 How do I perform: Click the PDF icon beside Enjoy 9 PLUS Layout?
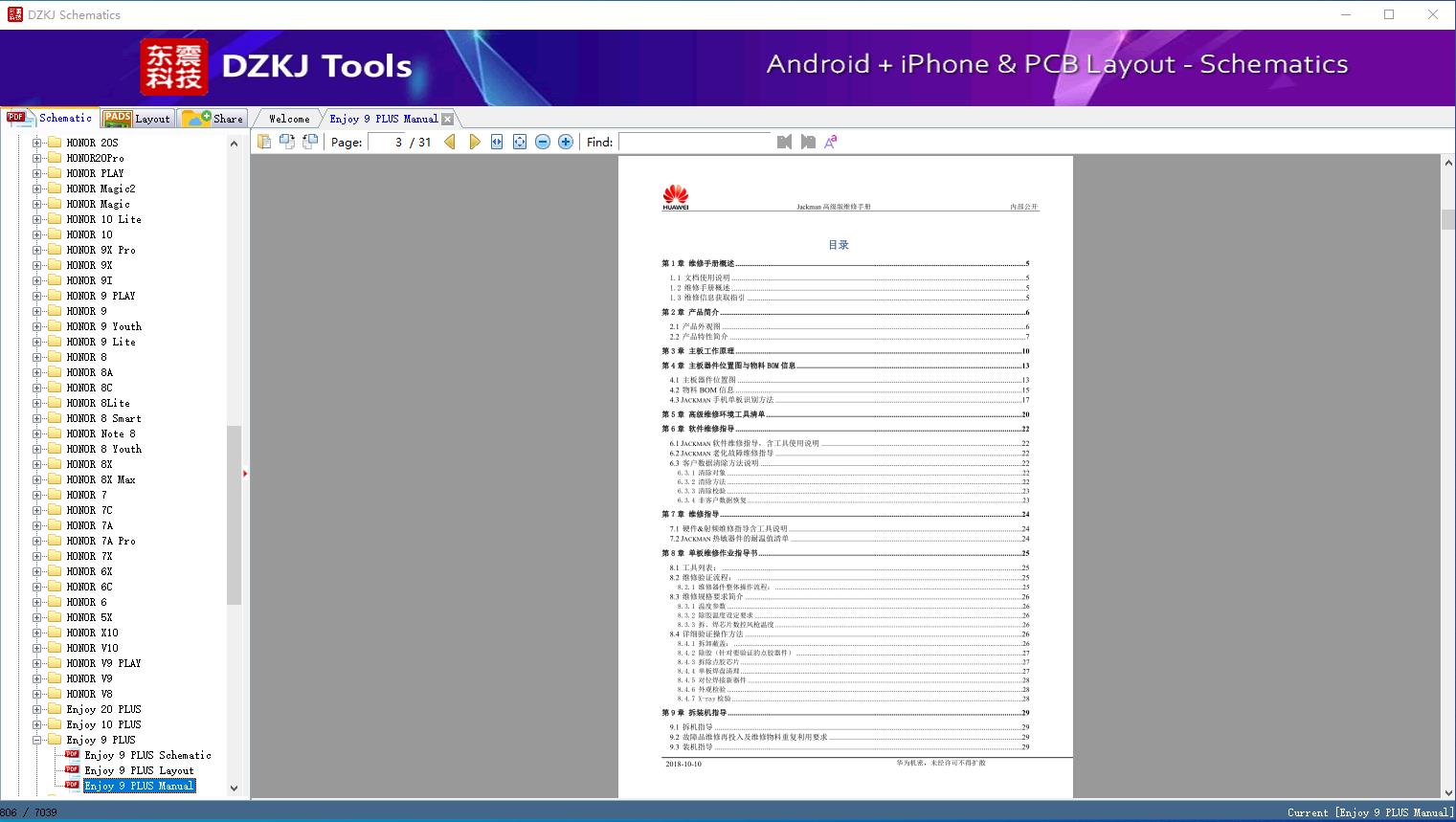click(x=72, y=769)
